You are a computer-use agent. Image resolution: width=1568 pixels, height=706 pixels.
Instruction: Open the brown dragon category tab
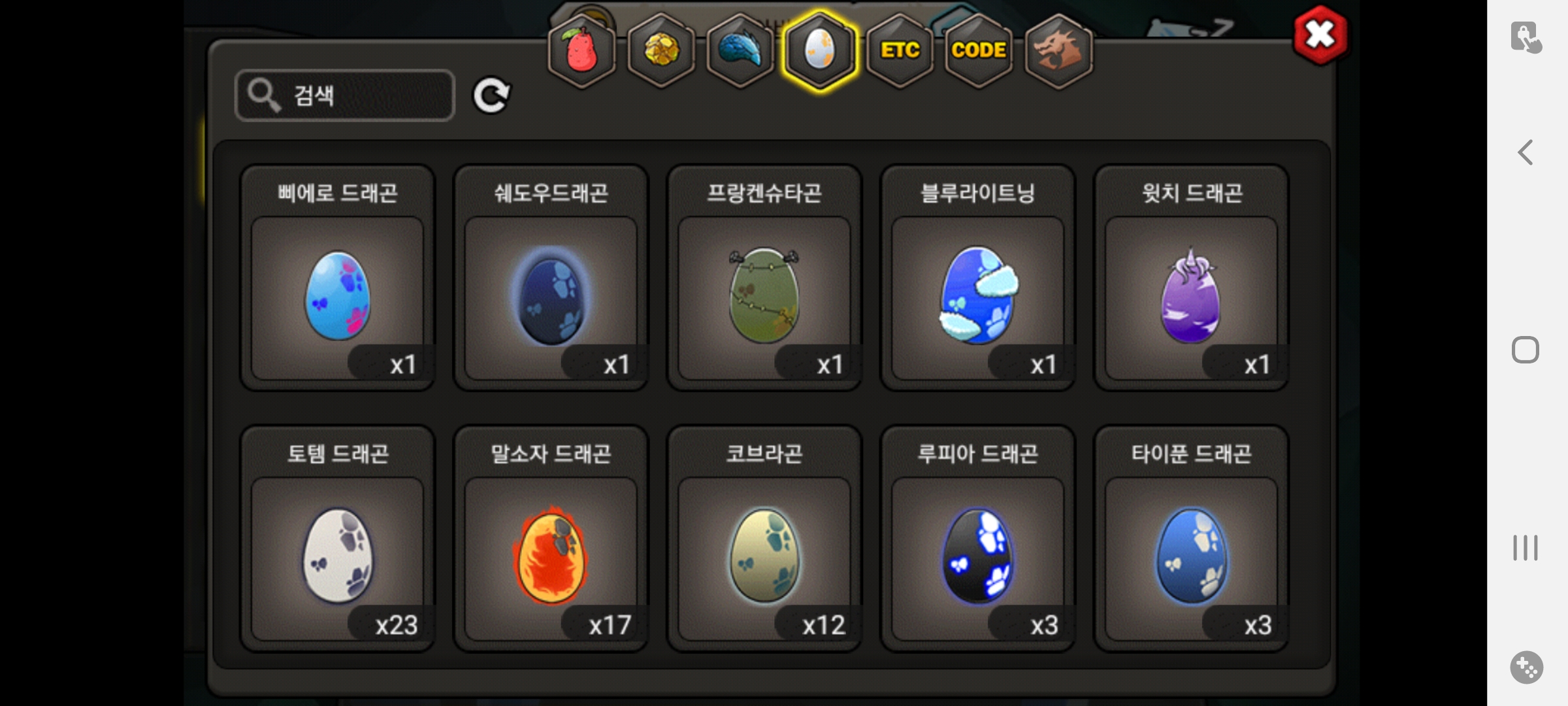tap(1058, 50)
